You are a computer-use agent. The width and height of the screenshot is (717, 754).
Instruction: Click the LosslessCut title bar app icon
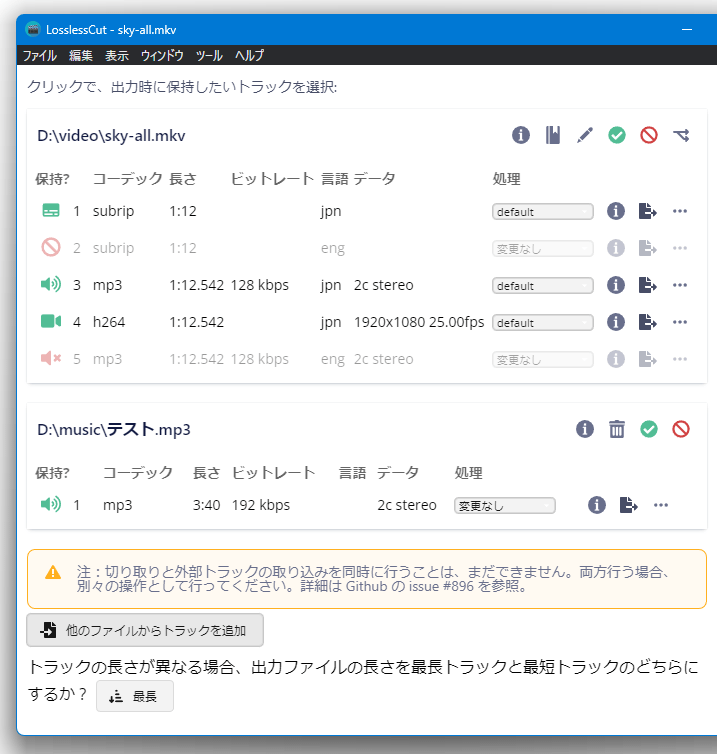pos(33,29)
